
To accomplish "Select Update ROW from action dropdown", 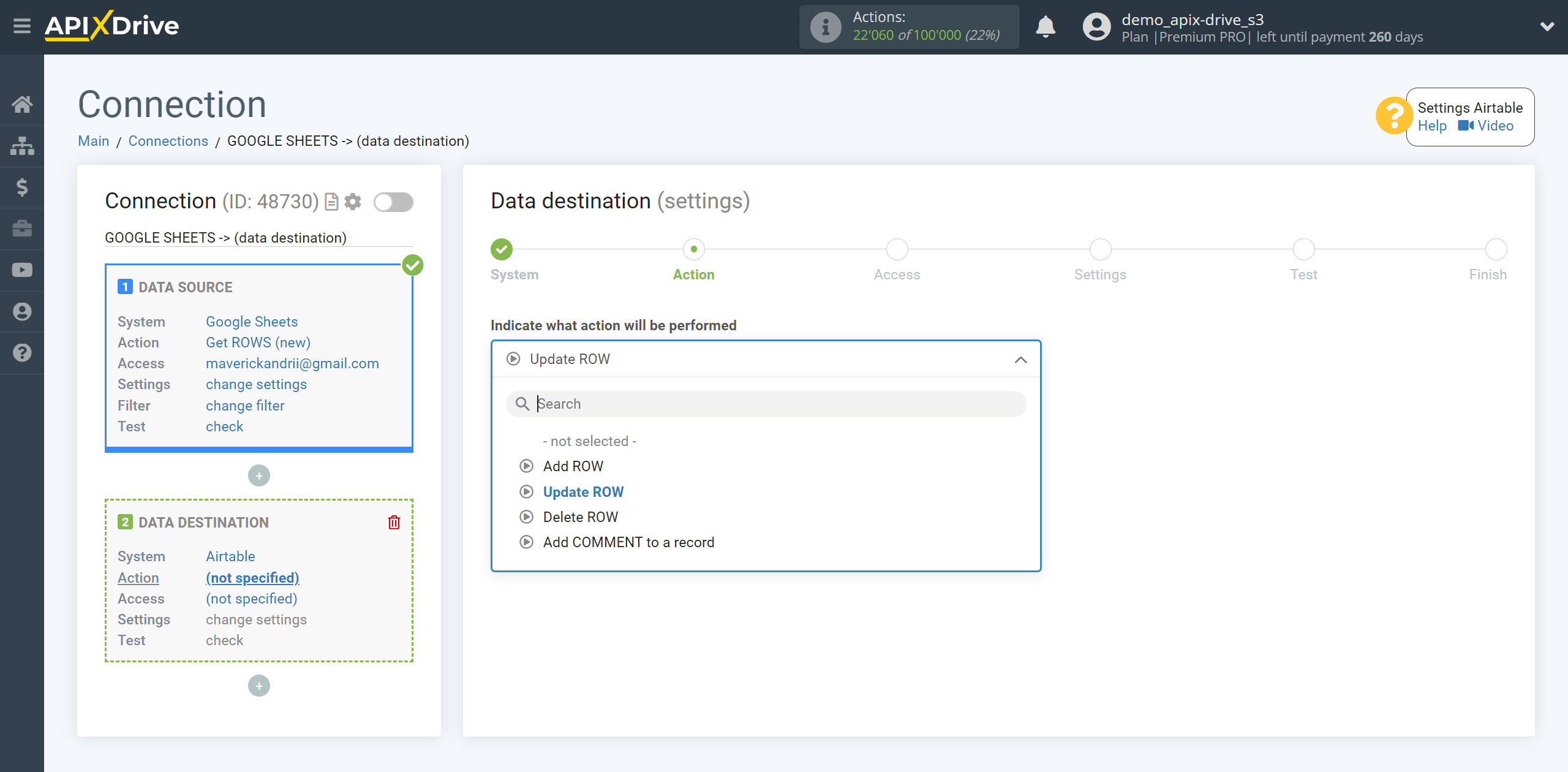I will pyautogui.click(x=582, y=491).
